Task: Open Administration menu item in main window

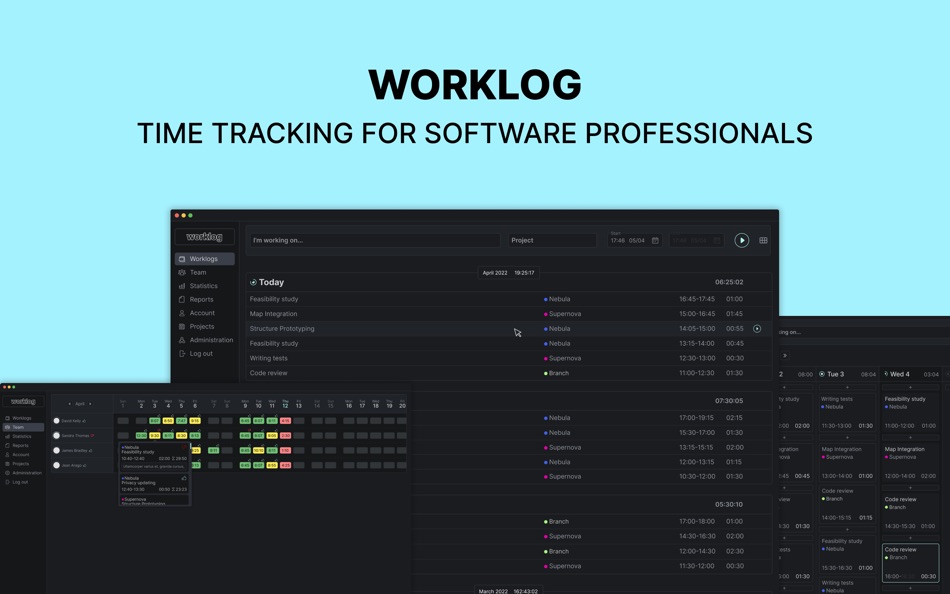Action: tap(205, 340)
